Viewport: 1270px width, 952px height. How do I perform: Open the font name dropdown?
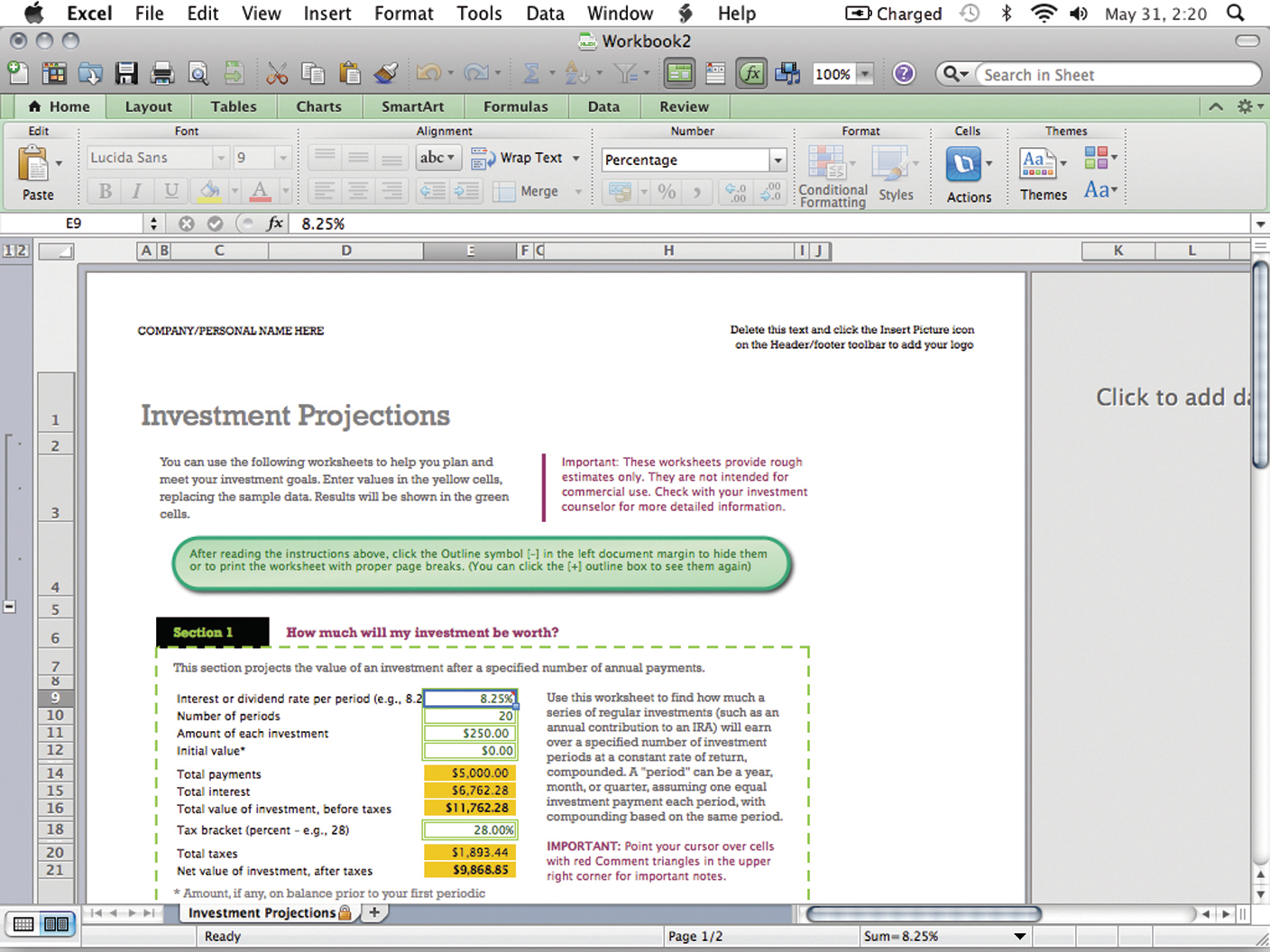(x=221, y=158)
